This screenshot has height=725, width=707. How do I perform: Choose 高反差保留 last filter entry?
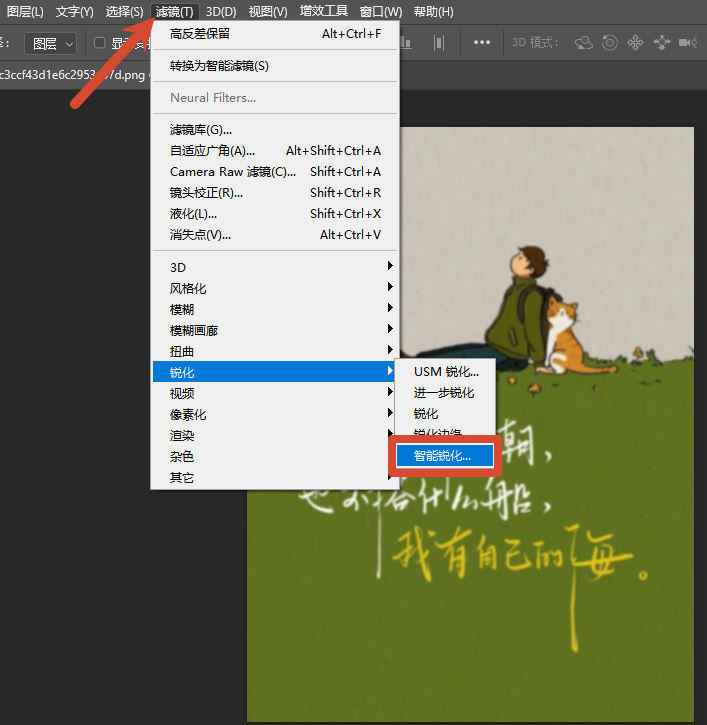275,34
